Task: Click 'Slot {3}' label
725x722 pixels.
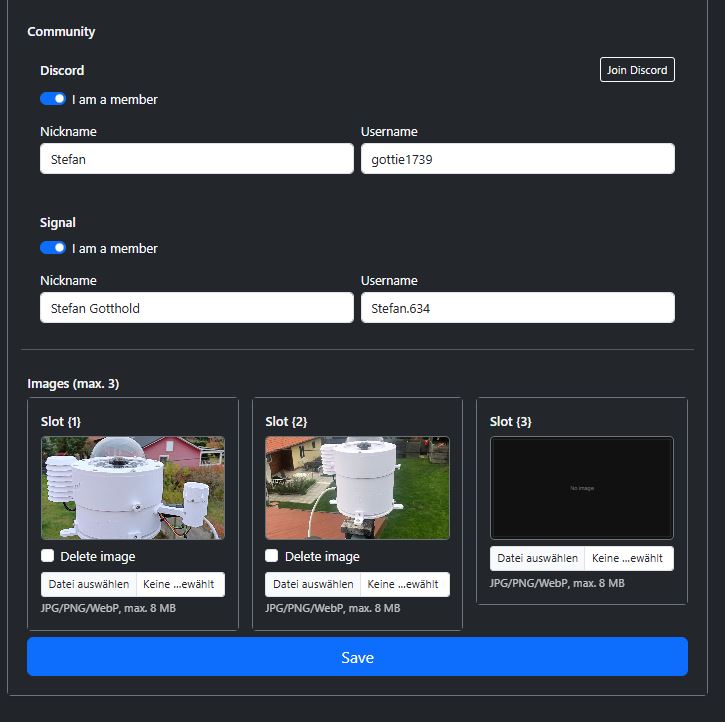Action: click(510, 422)
